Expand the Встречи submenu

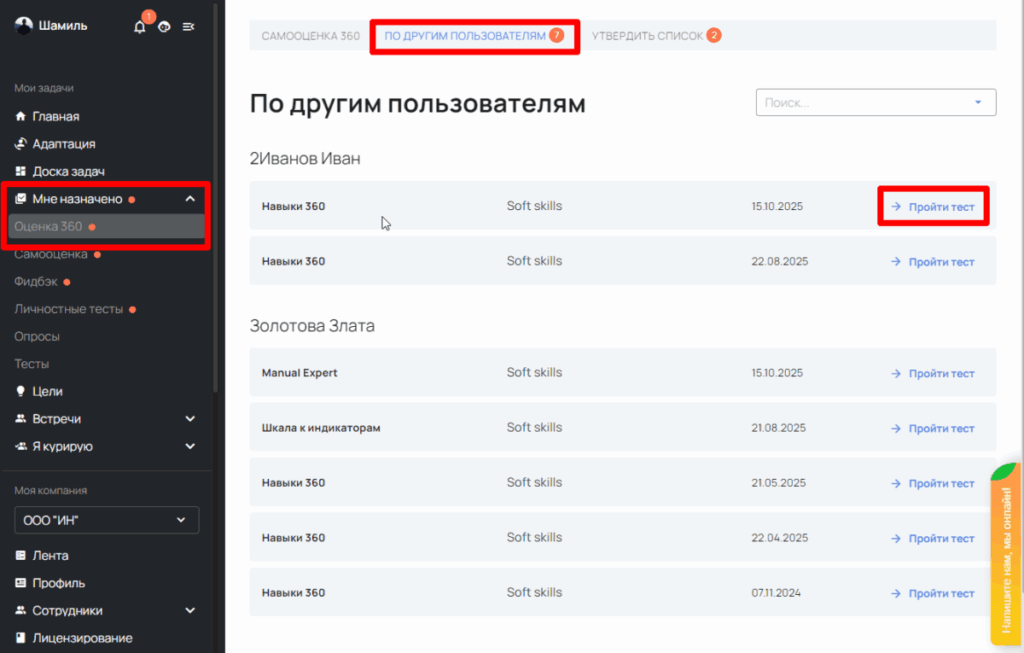tap(190, 419)
